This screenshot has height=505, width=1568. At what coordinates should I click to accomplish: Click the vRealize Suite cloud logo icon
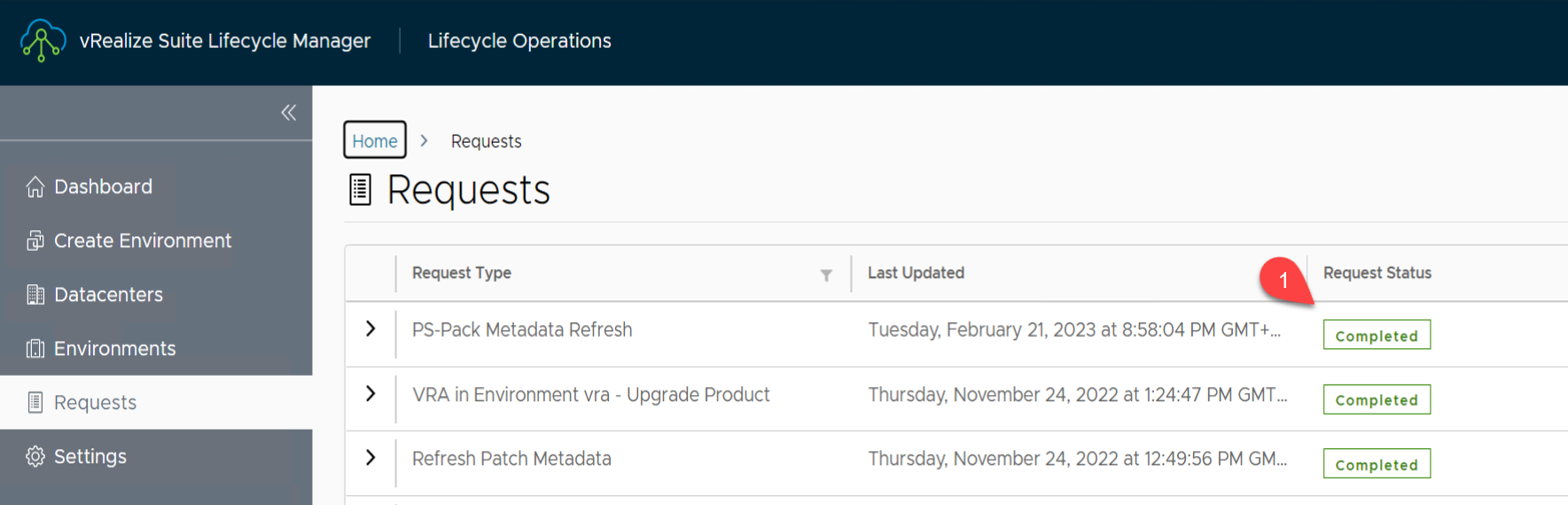(43, 41)
